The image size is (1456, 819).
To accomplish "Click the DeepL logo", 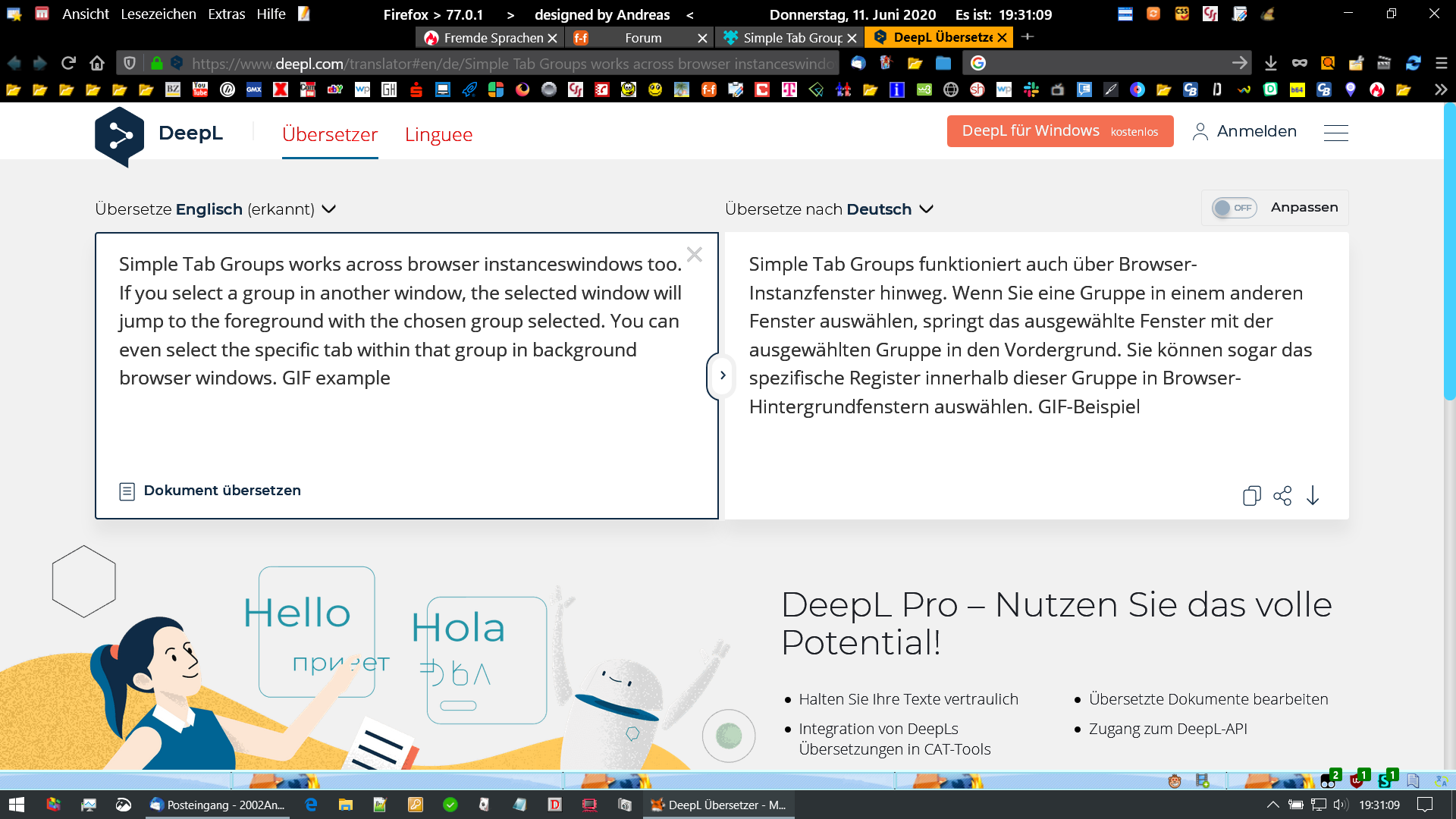I will (120, 135).
